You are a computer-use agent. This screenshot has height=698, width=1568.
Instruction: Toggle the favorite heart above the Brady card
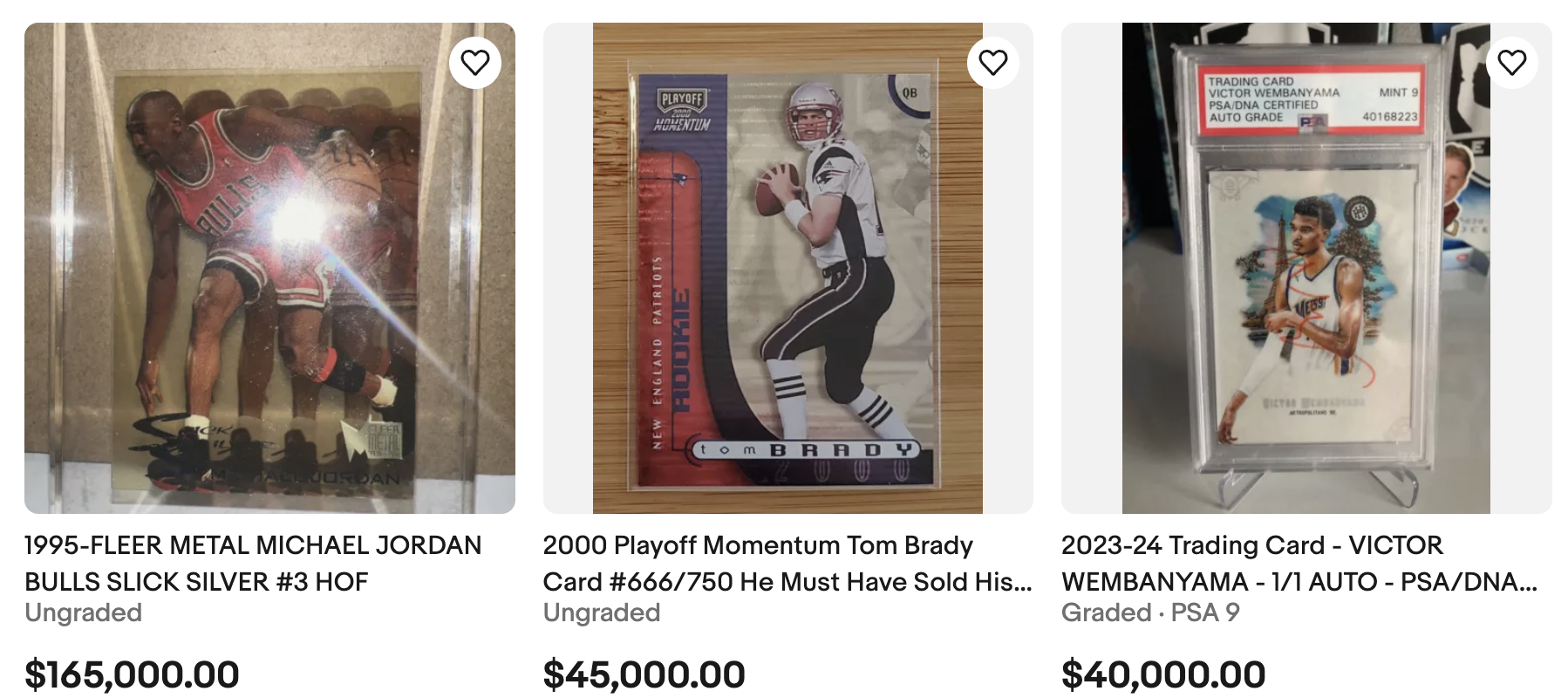[x=992, y=62]
